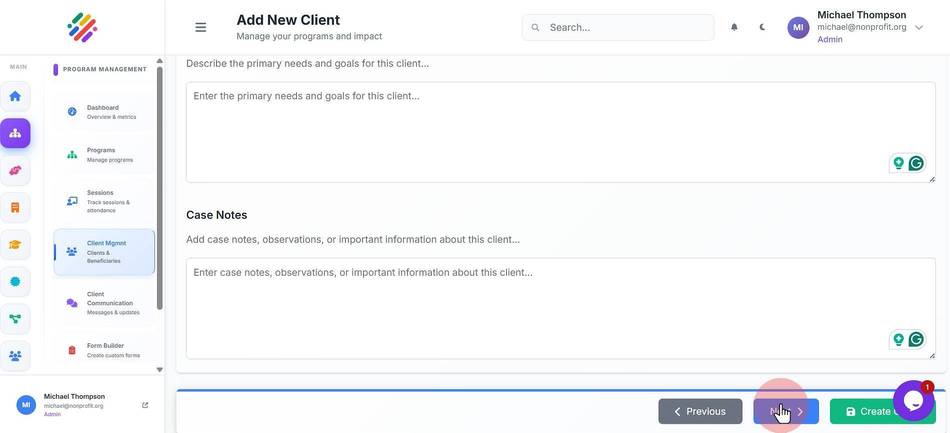The height and width of the screenshot is (433, 950).
Task: Toggle dark mode moon icon
Action: point(762,27)
